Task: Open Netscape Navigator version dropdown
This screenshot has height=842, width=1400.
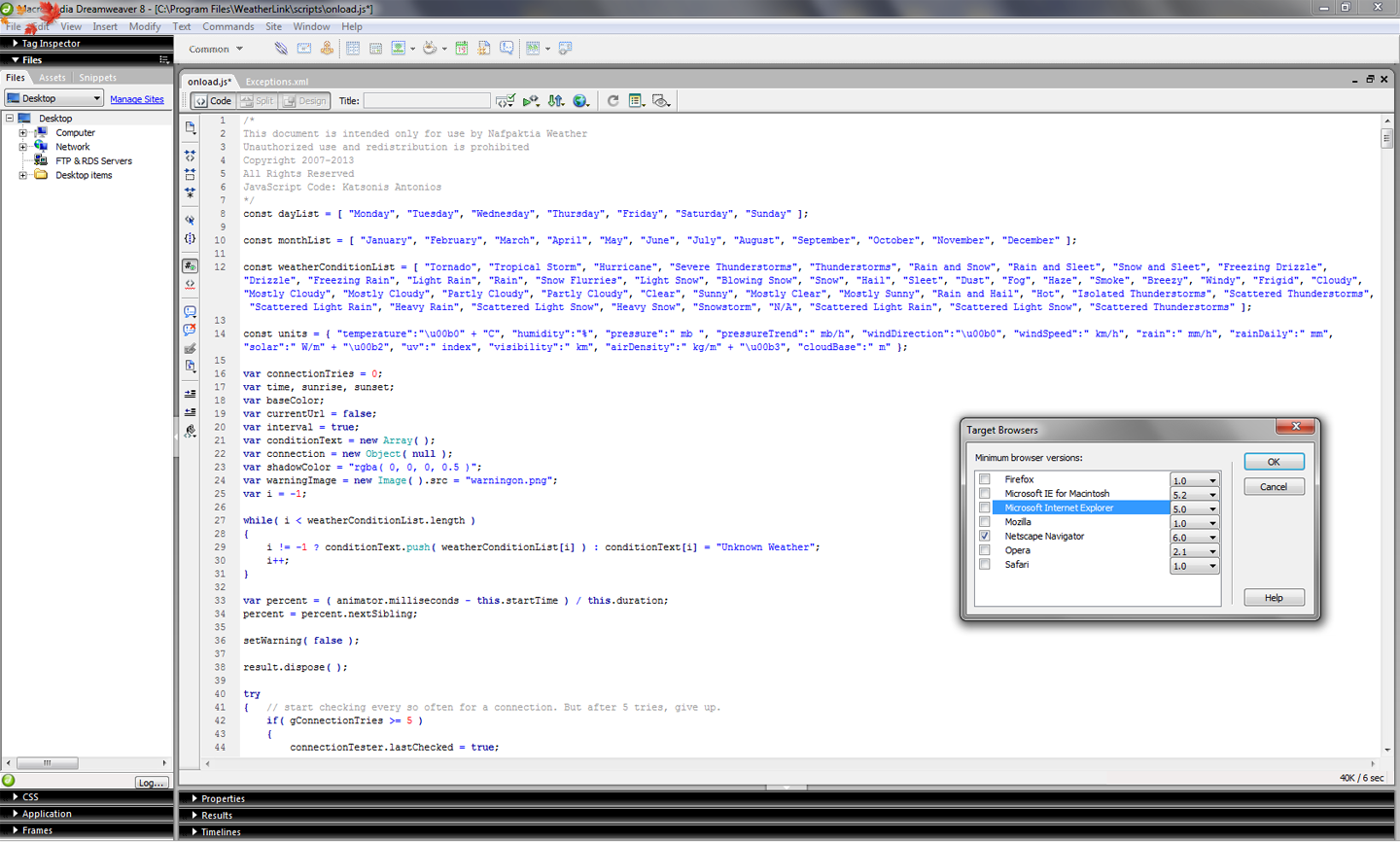Action: [1194, 537]
